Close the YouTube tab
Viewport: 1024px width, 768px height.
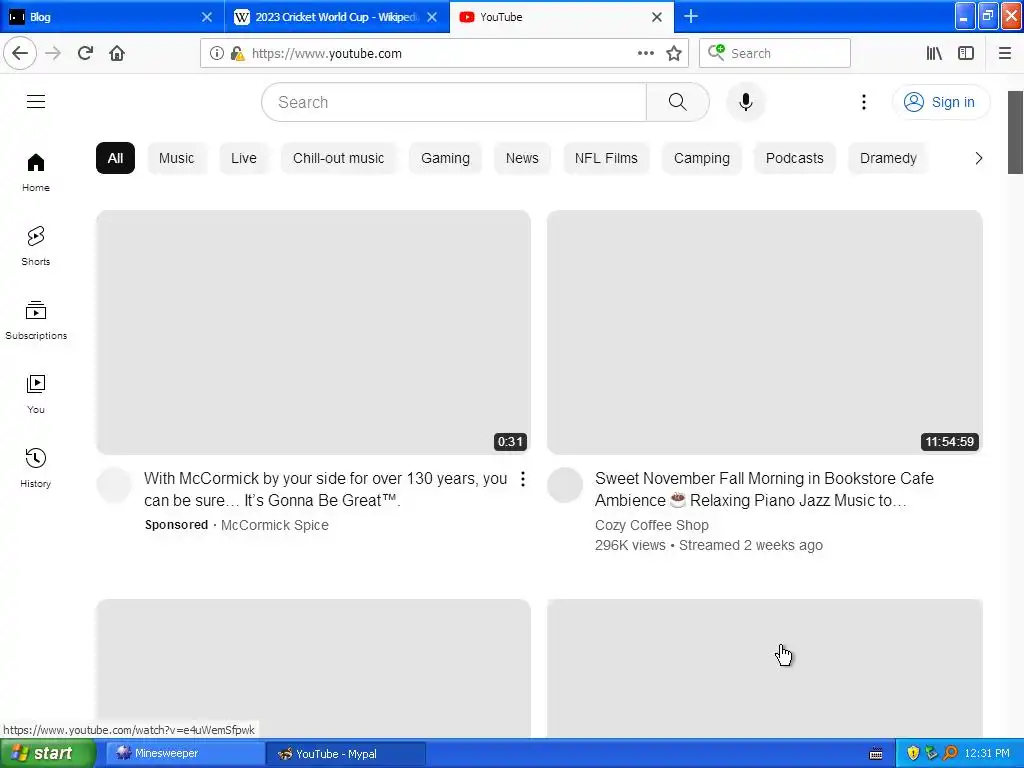[x=657, y=17]
